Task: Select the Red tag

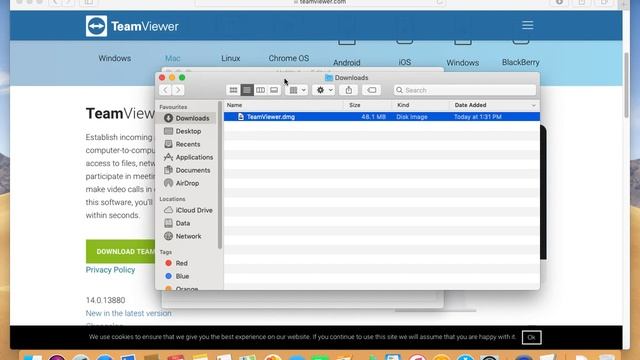Action: (x=176, y=263)
